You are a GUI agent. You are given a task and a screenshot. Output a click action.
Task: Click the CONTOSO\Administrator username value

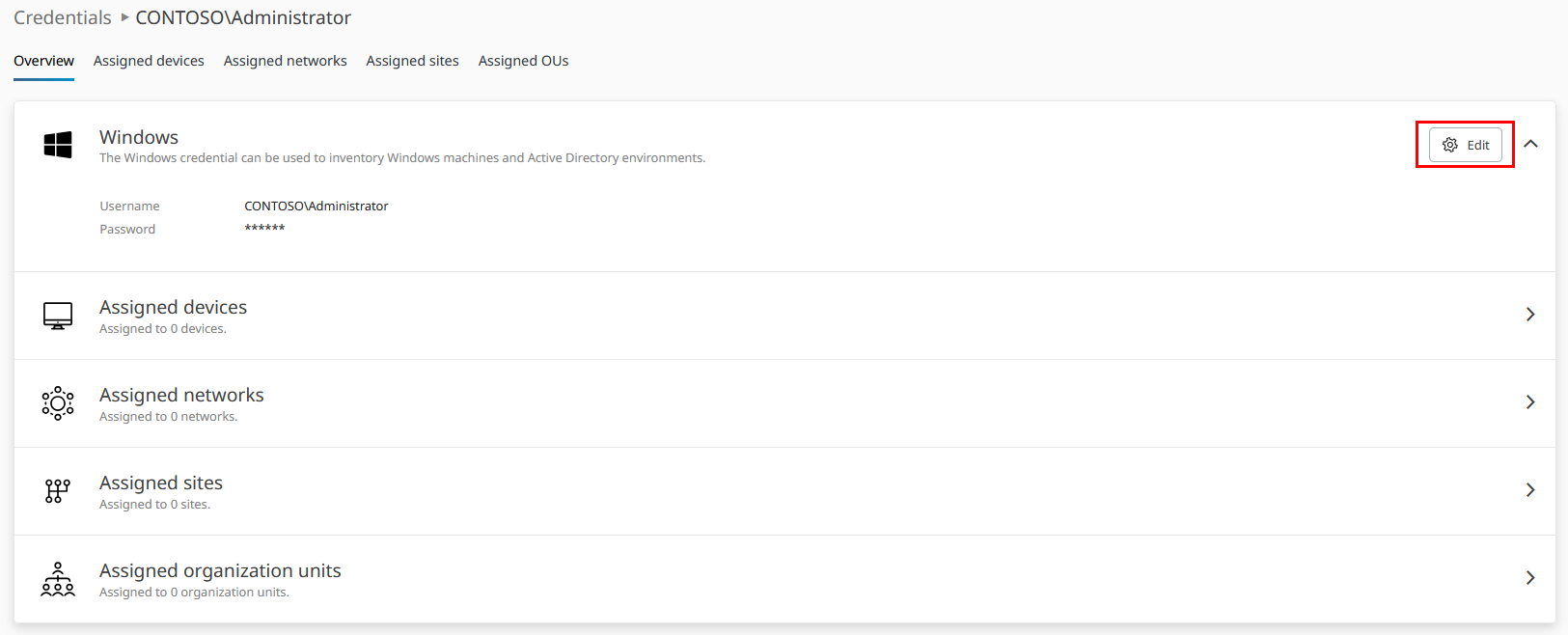click(316, 206)
